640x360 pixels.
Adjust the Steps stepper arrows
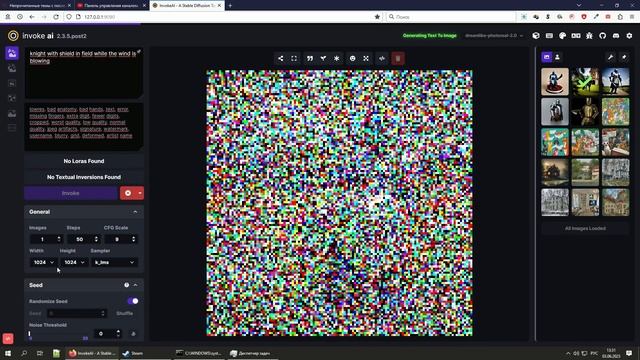pyautogui.click(x=96, y=239)
